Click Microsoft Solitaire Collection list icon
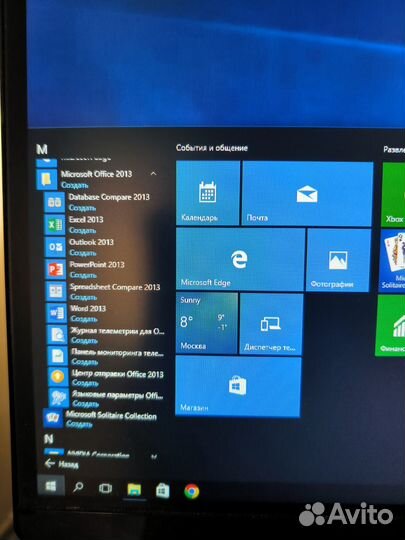405x540 pixels. pyautogui.click(x=53, y=418)
